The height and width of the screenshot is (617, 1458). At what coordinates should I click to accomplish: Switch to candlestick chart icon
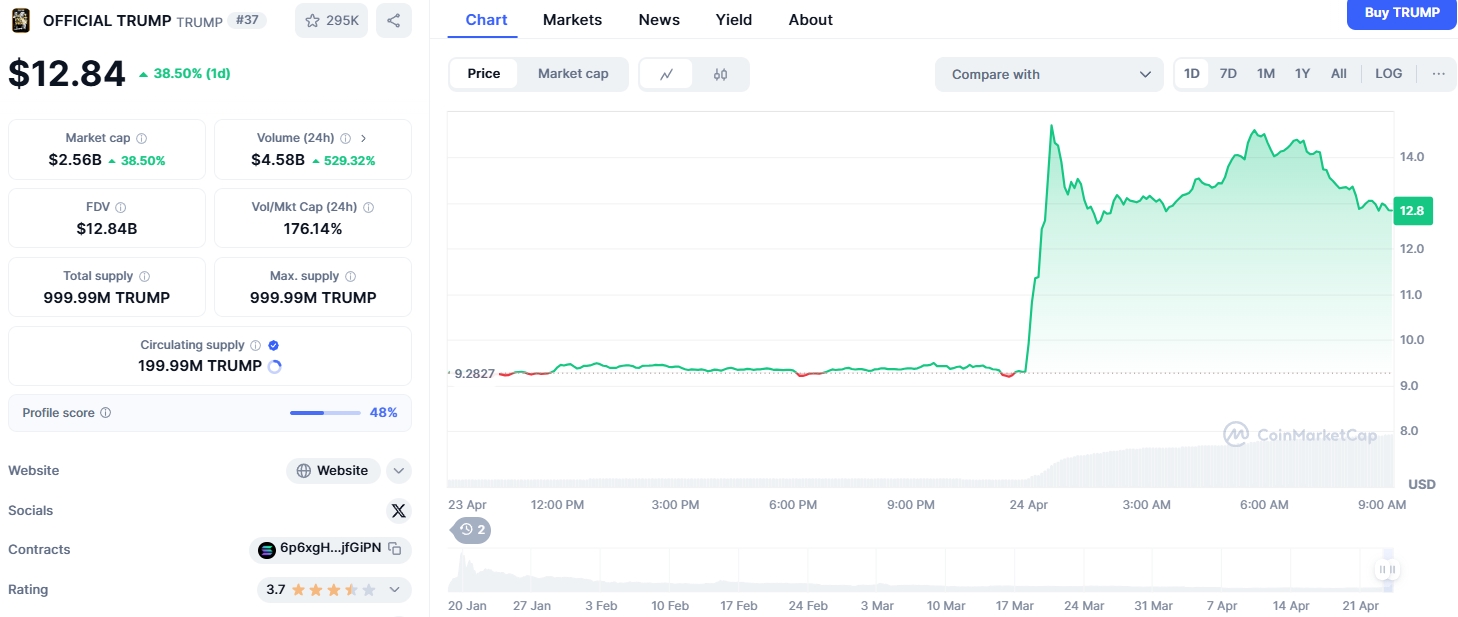point(720,74)
